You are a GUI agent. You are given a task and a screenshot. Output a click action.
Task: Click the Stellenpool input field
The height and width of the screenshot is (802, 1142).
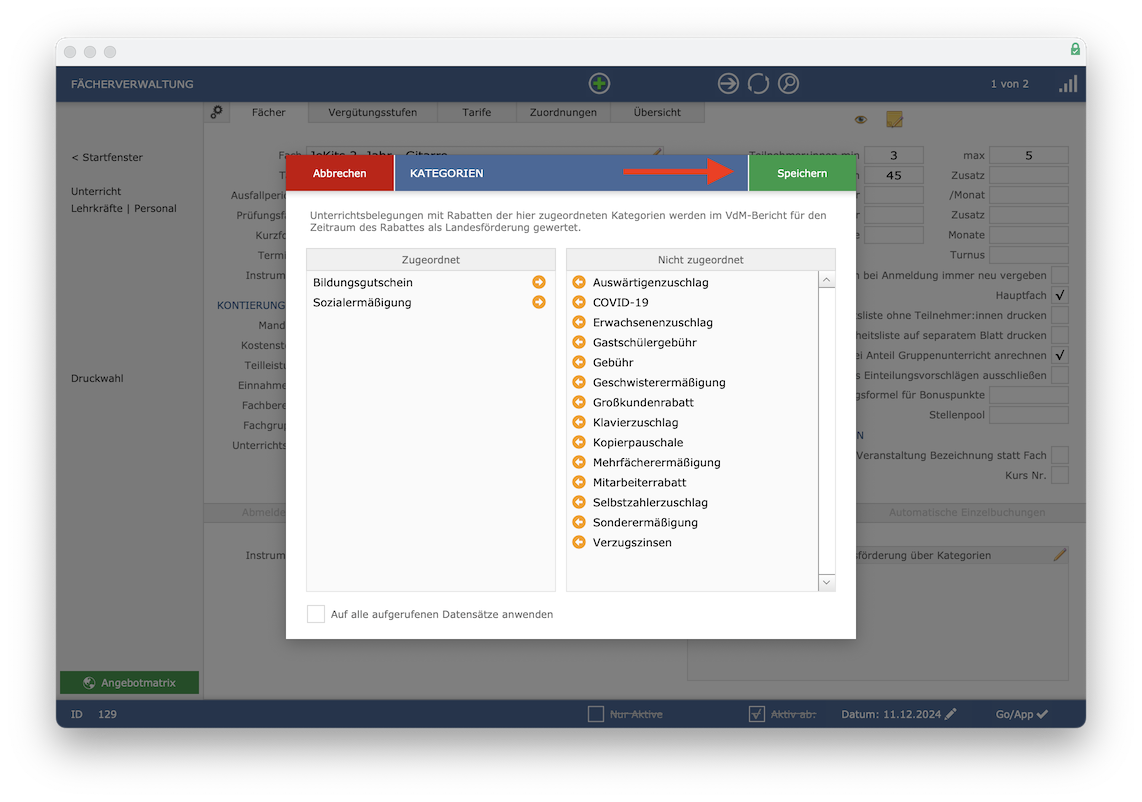1028,415
